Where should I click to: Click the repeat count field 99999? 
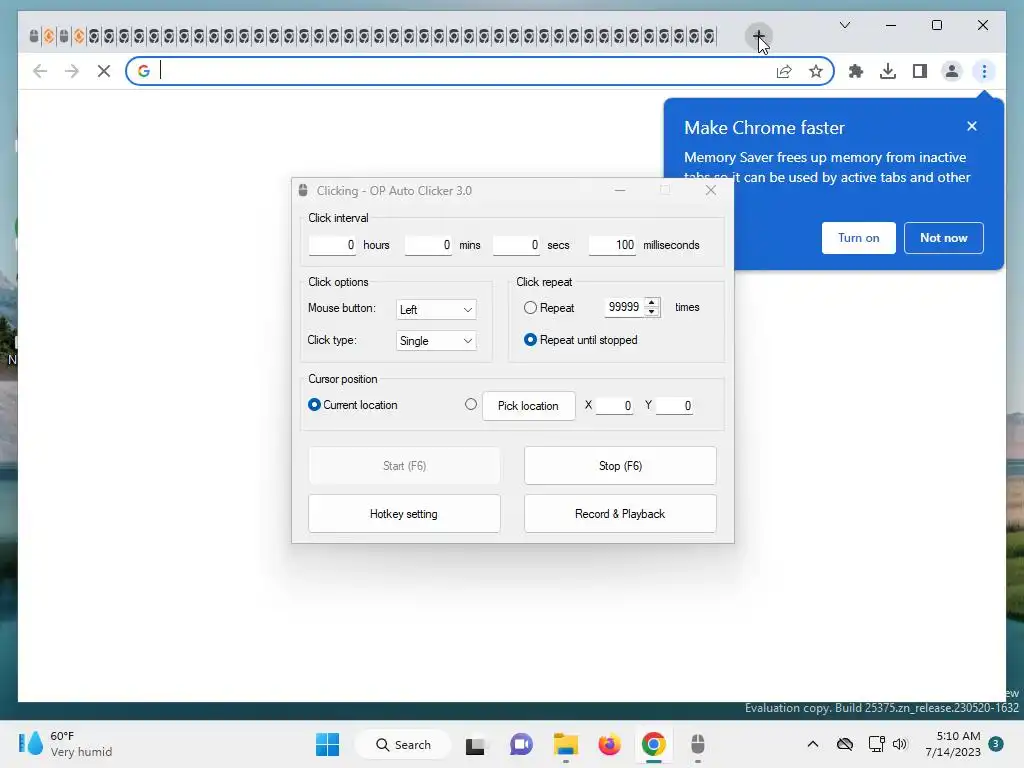(x=624, y=307)
